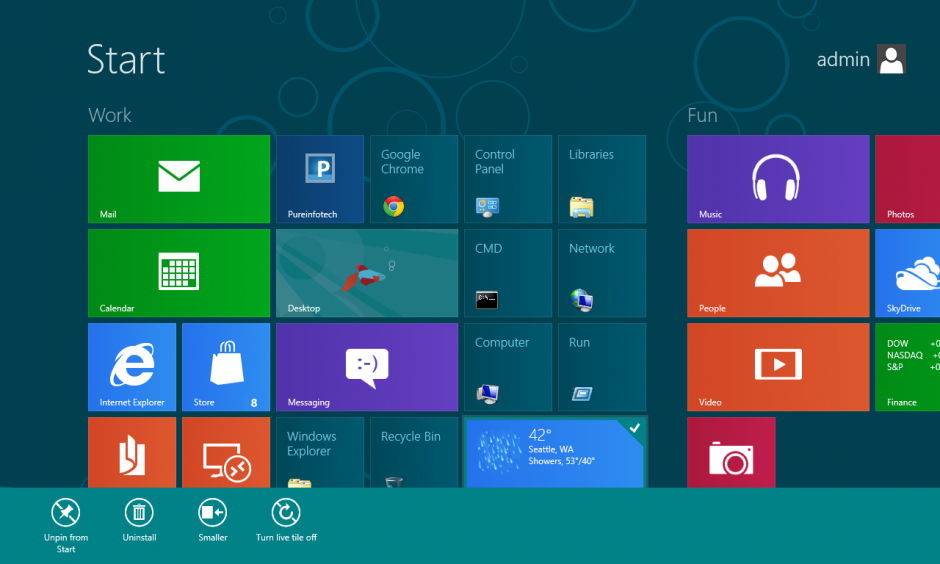Image resolution: width=940 pixels, height=564 pixels.
Task: Open the SkyDrive tile
Action: click(908, 273)
